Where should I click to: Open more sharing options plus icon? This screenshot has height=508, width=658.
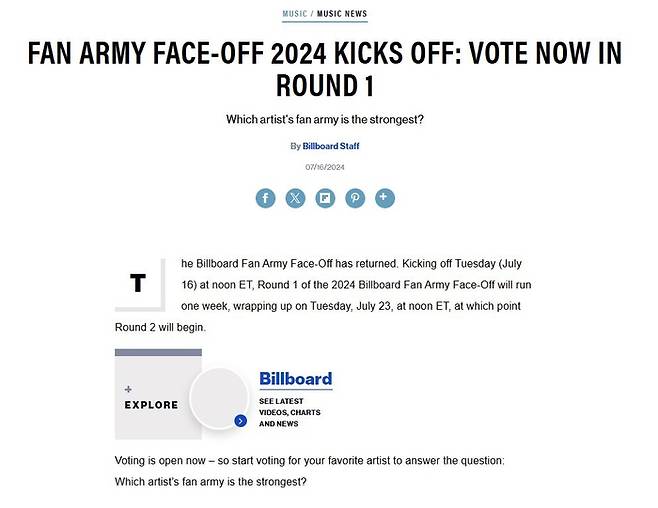(x=385, y=198)
